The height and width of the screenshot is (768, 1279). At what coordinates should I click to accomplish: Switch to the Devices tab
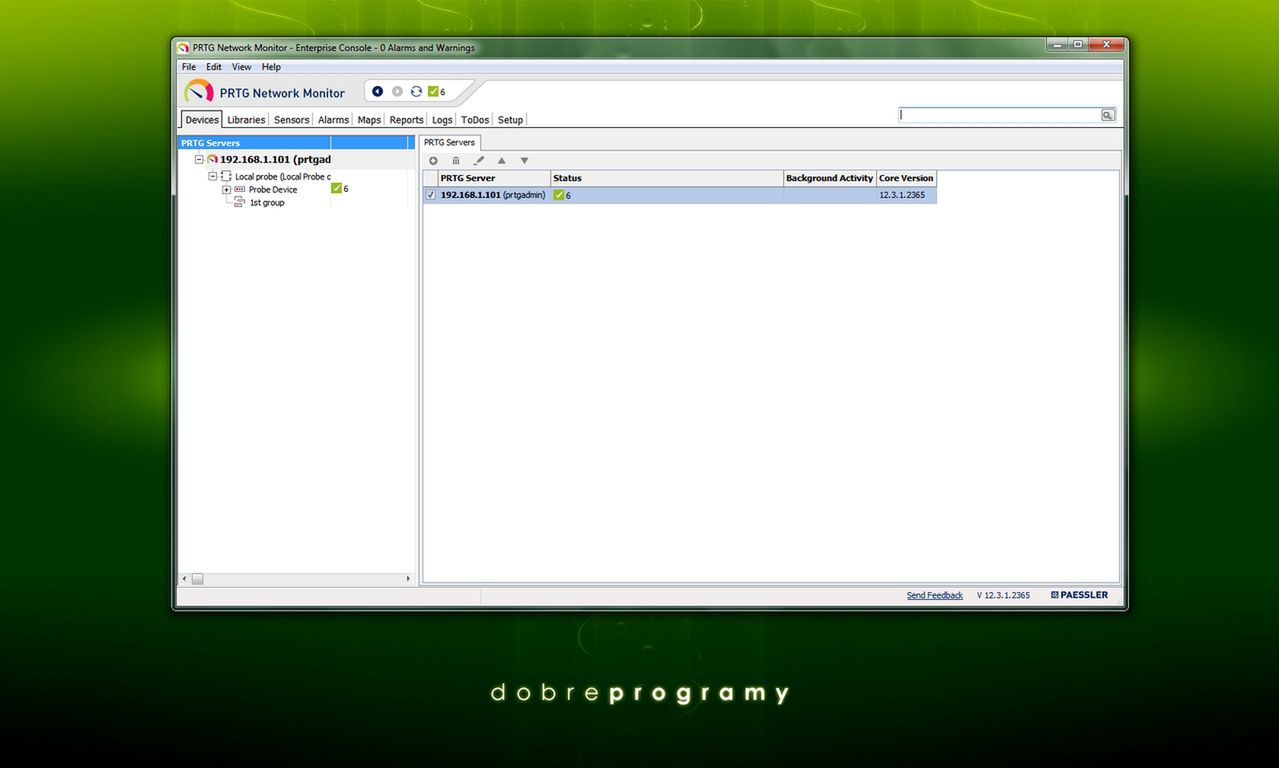coord(202,120)
